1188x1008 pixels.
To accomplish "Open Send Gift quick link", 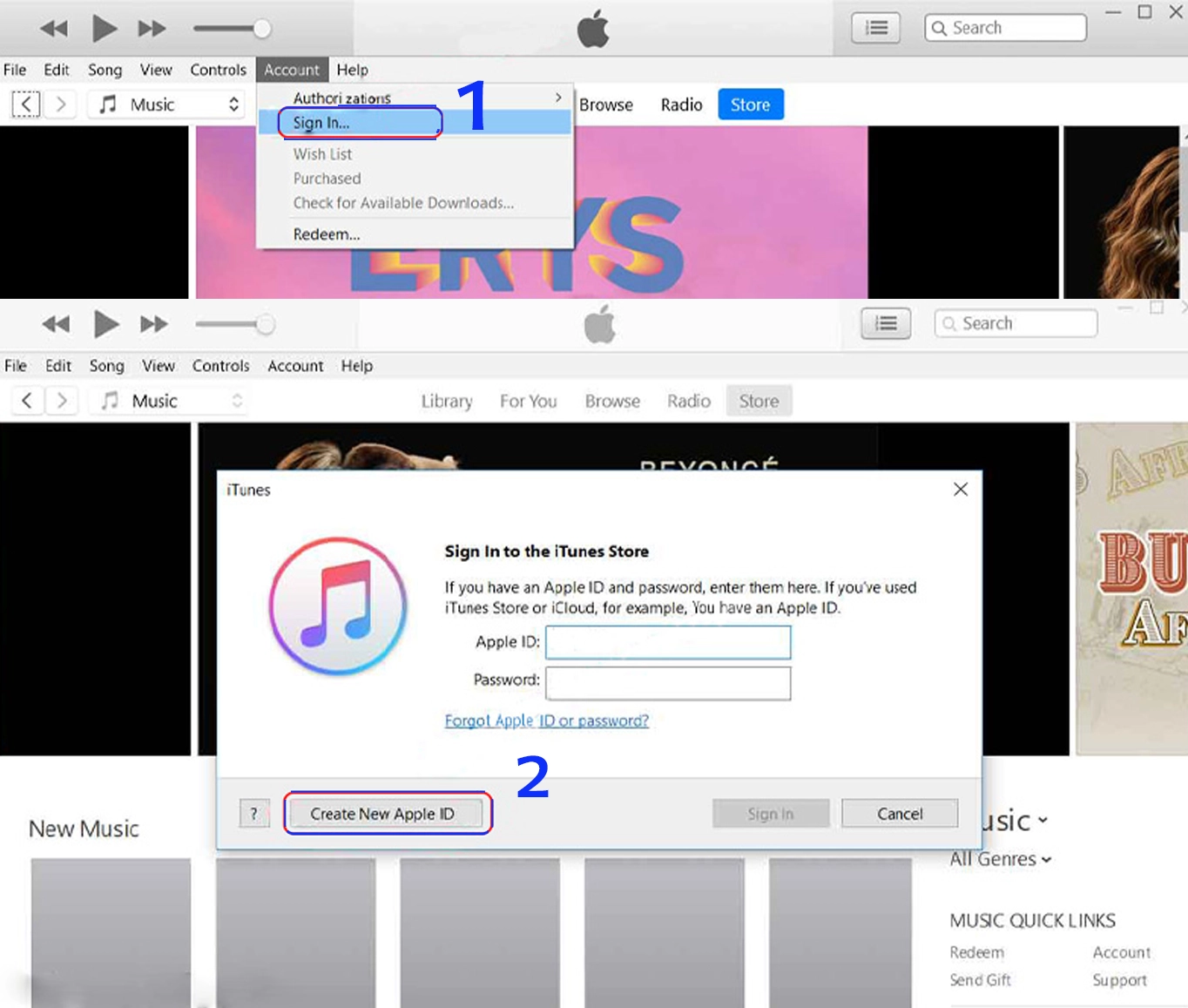I will pyautogui.click(x=980, y=980).
